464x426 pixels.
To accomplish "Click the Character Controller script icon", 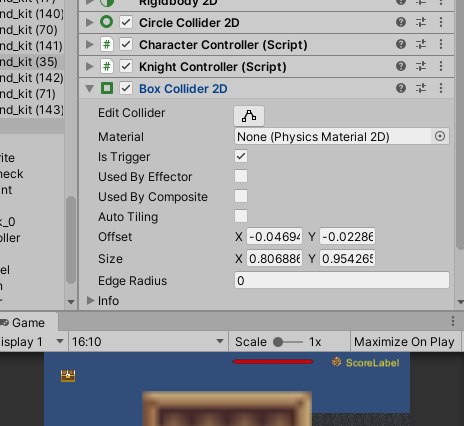I will pyautogui.click(x=107, y=44).
